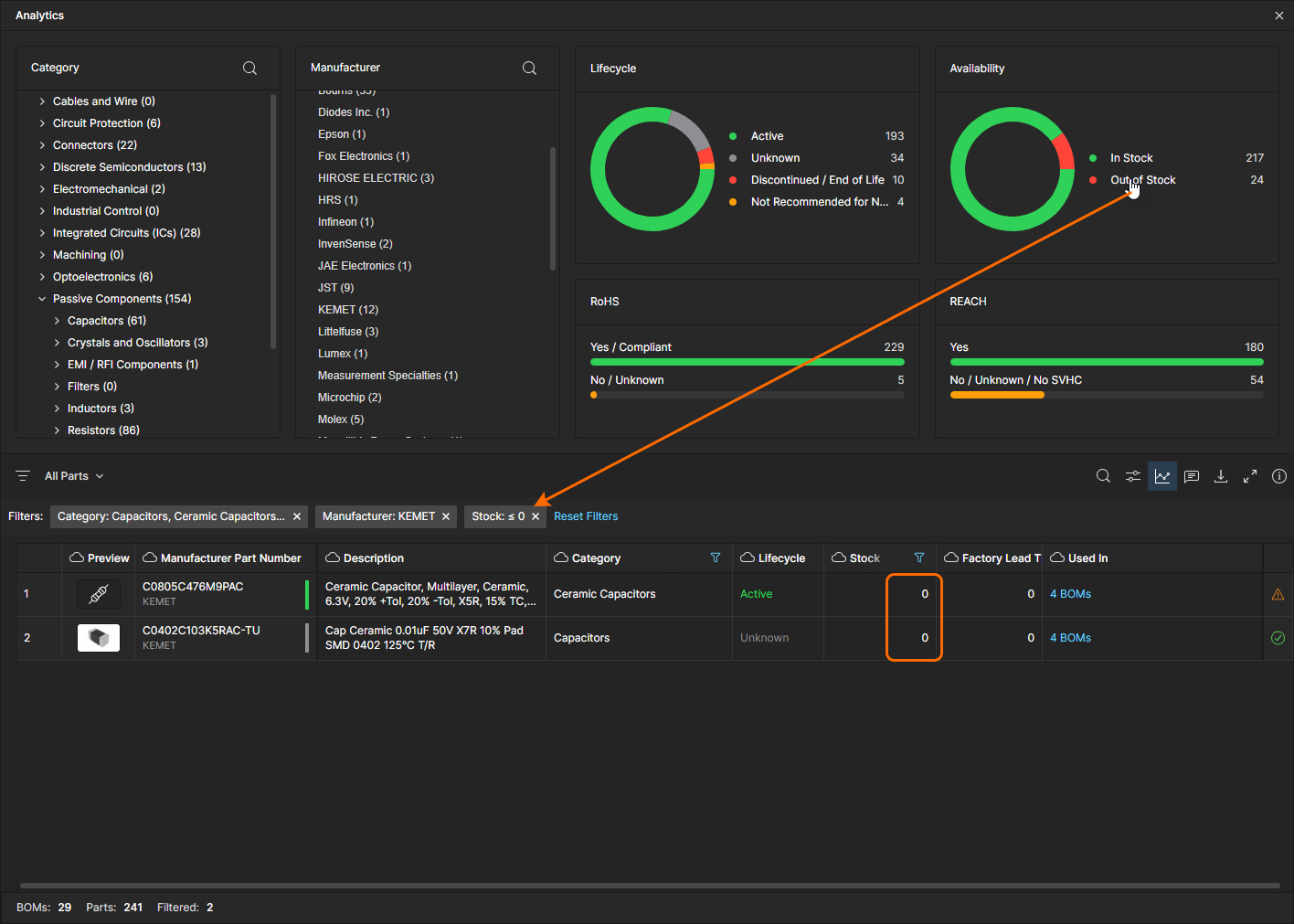Open the parts table search tool
The image size is (1294, 924).
coord(1103,476)
